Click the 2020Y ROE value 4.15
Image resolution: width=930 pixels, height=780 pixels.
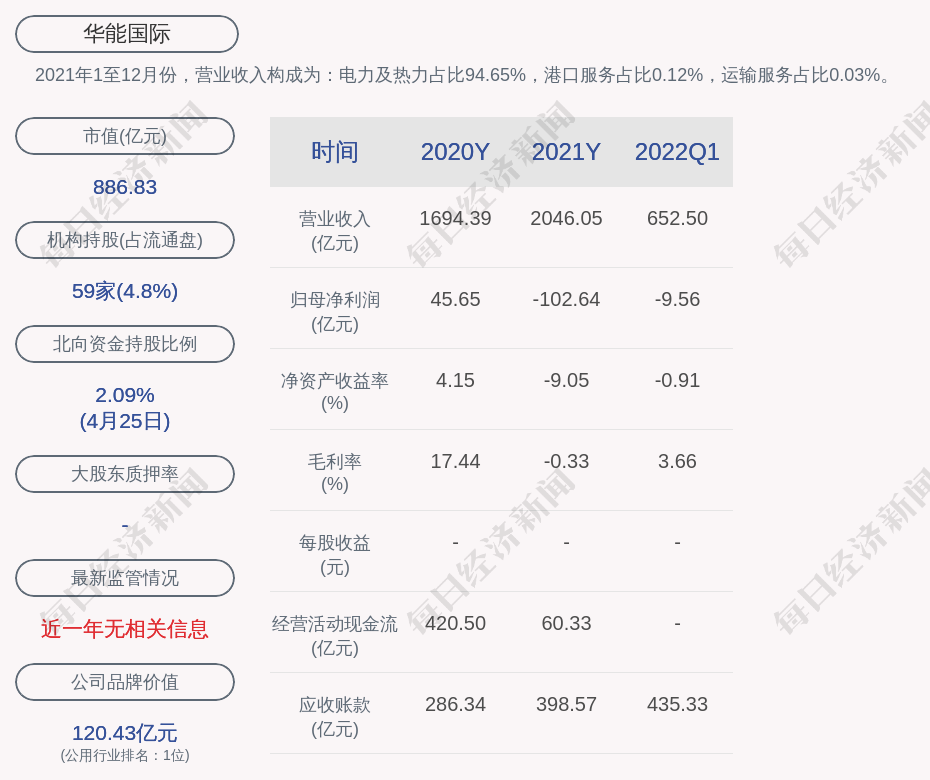tap(456, 380)
